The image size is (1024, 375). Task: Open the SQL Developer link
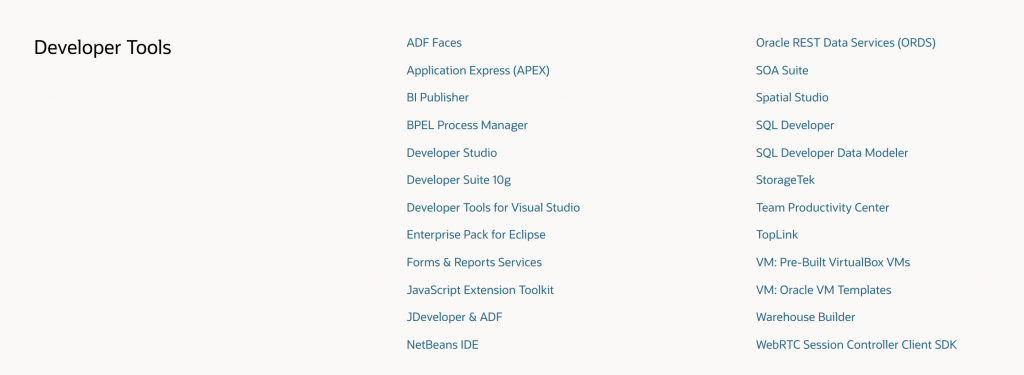pyautogui.click(x=795, y=125)
